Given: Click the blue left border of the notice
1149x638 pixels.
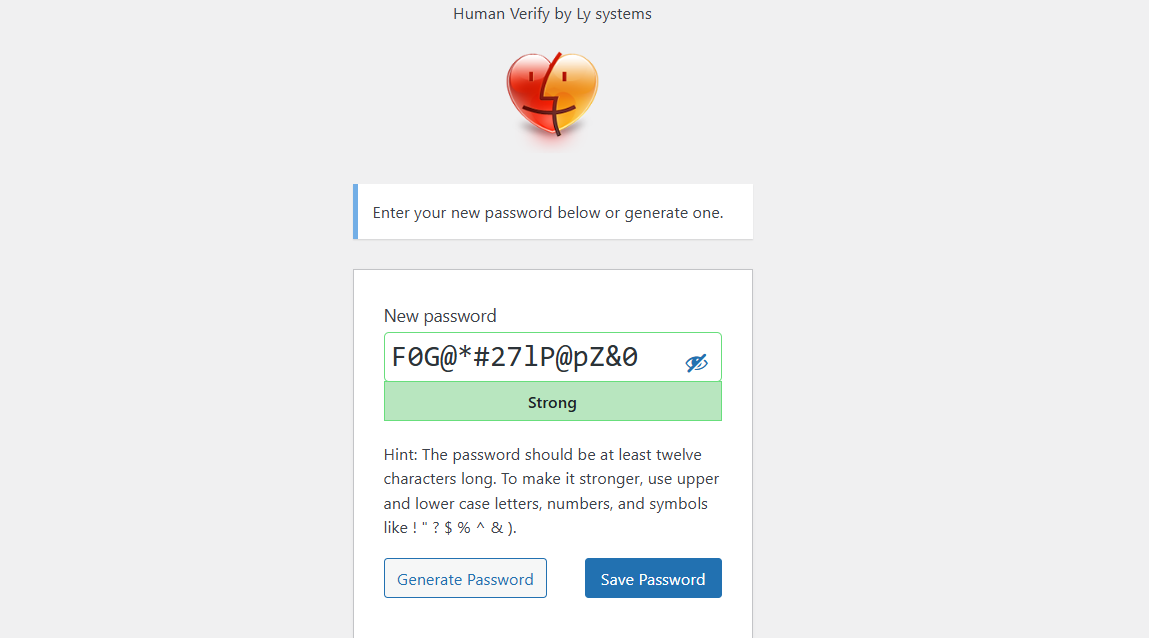Looking at the screenshot, I should (355, 212).
